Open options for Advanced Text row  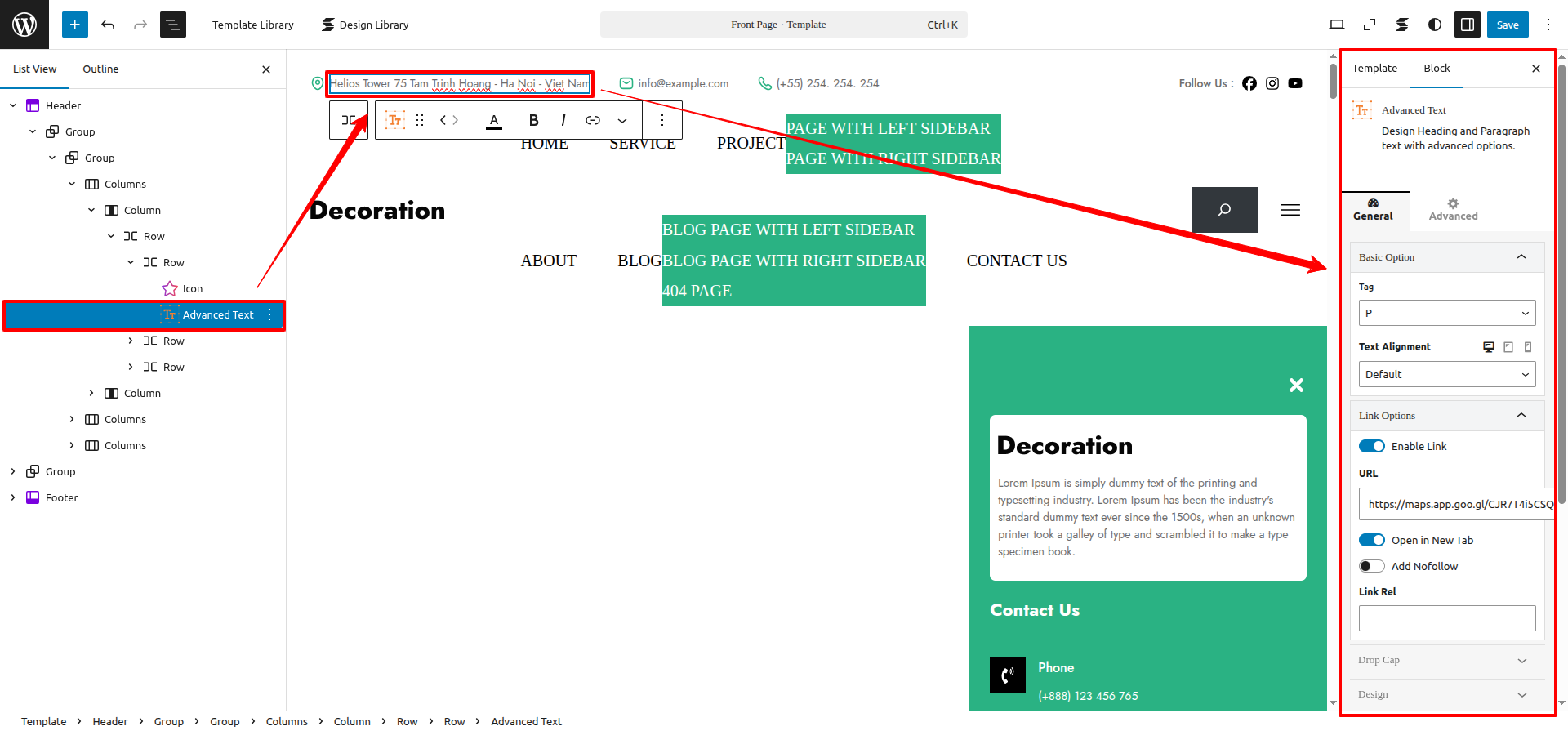pyautogui.click(x=269, y=314)
